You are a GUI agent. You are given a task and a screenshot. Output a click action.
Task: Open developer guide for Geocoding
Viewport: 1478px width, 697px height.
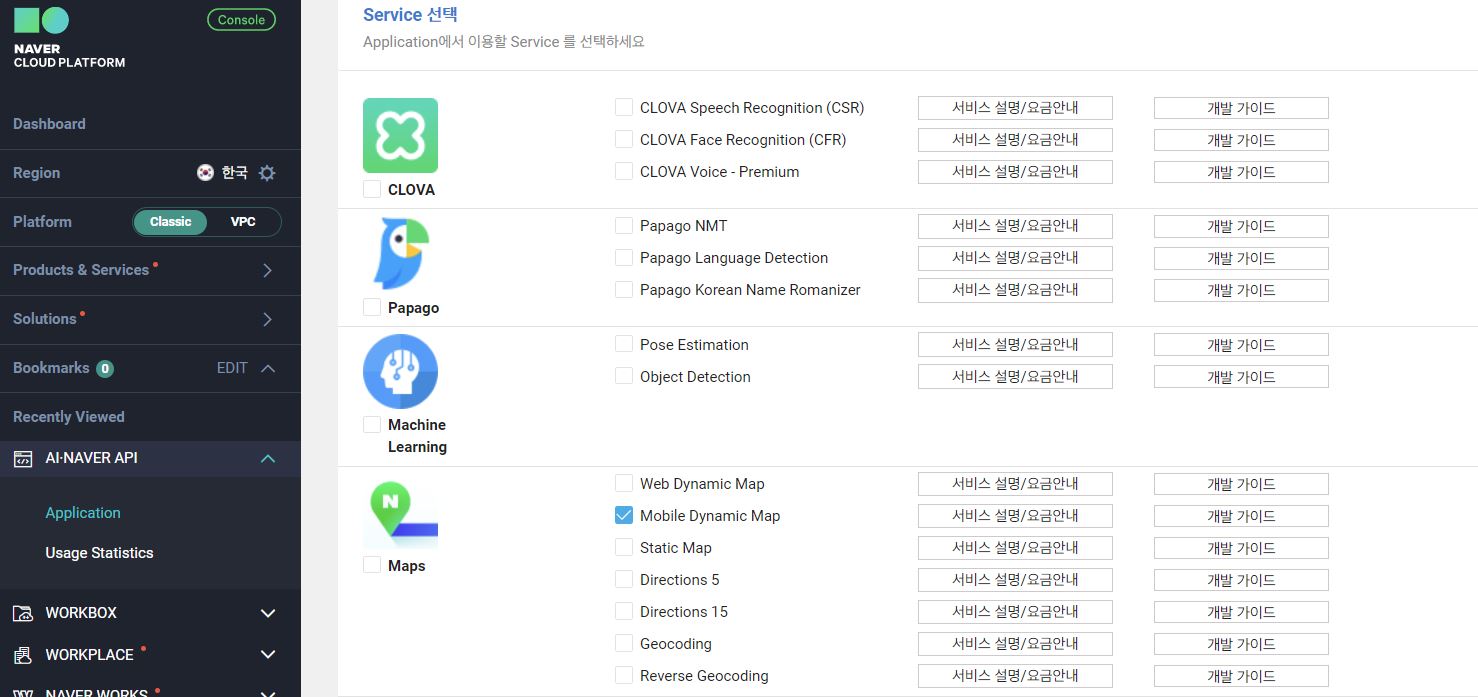[1241, 644]
